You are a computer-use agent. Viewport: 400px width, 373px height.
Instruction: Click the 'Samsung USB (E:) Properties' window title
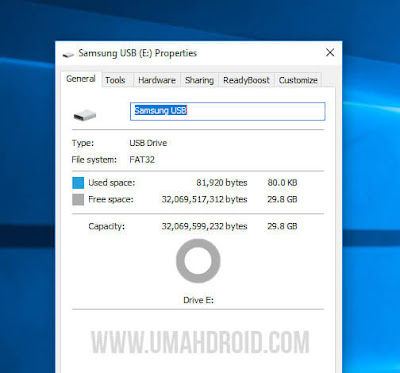click(x=138, y=53)
